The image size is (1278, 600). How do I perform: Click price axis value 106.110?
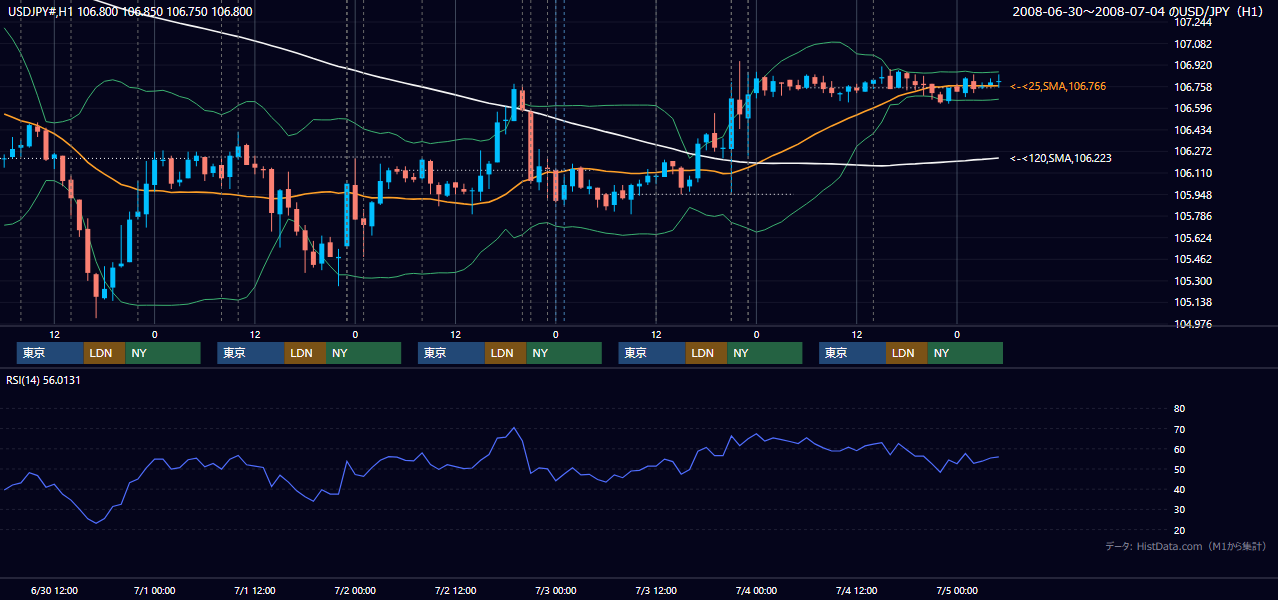point(1193,173)
